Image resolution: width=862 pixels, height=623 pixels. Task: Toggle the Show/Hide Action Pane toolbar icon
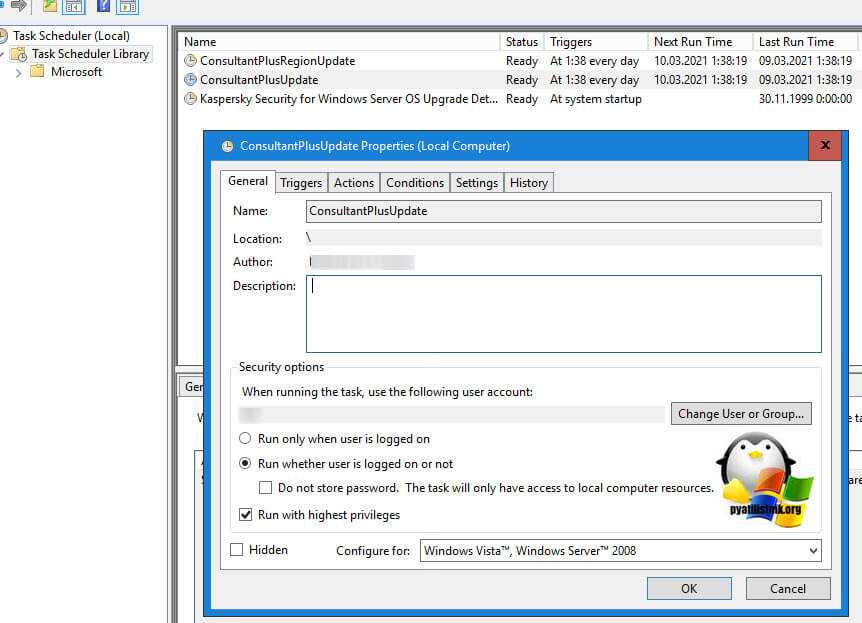coord(127,7)
